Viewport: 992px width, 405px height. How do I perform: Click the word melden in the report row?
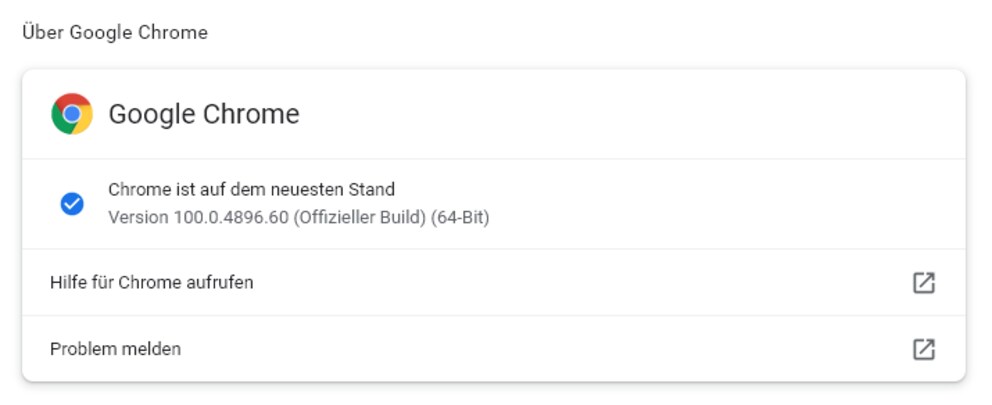(152, 349)
